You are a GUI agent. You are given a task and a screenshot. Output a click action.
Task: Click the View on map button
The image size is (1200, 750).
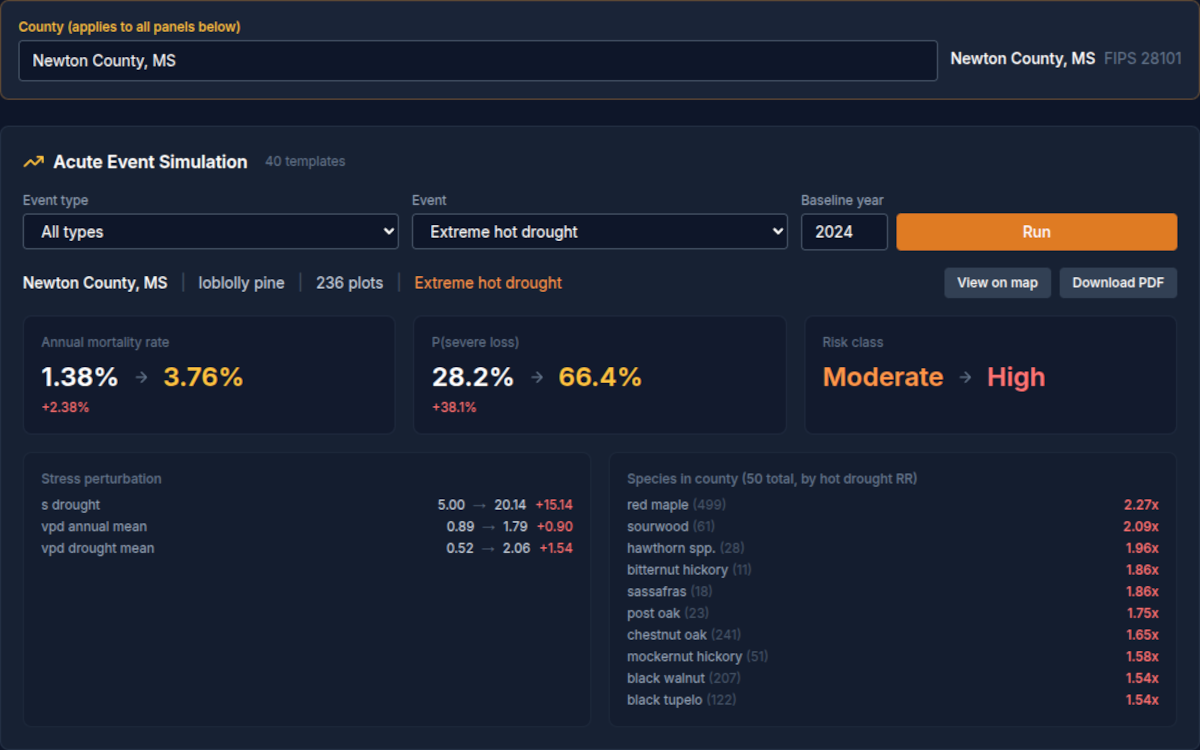997,283
